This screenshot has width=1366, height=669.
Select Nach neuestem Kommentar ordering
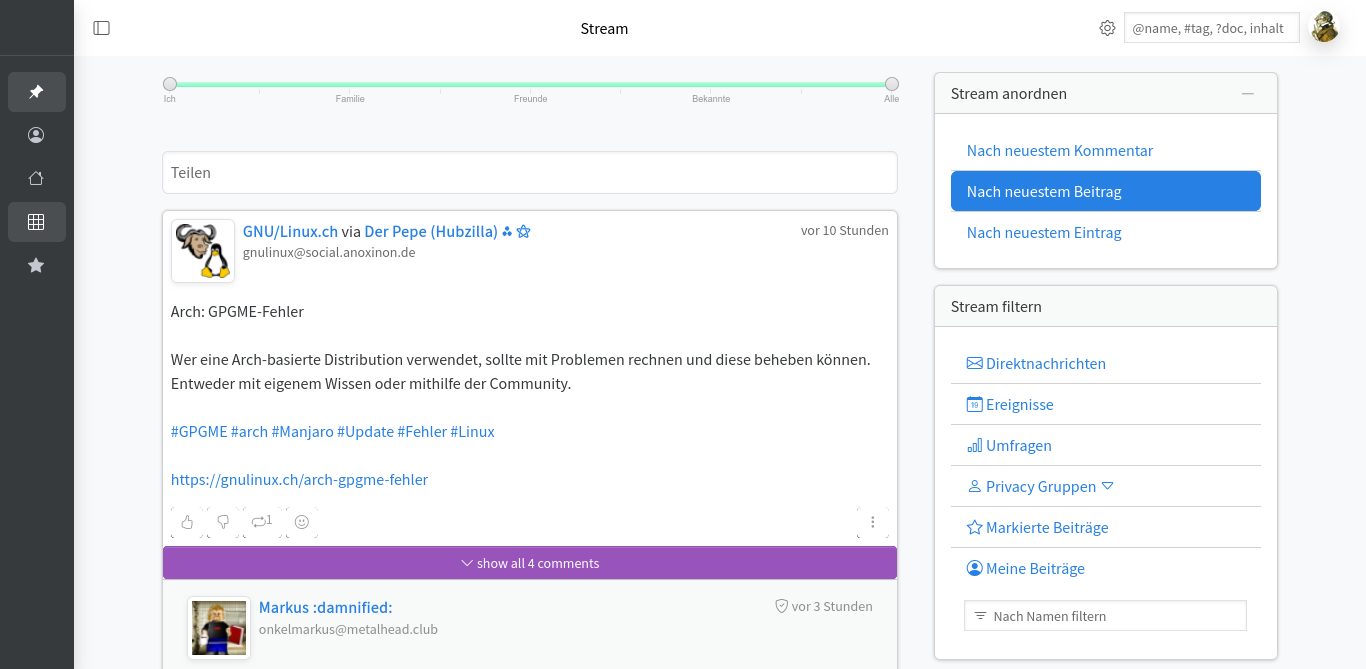(1060, 151)
